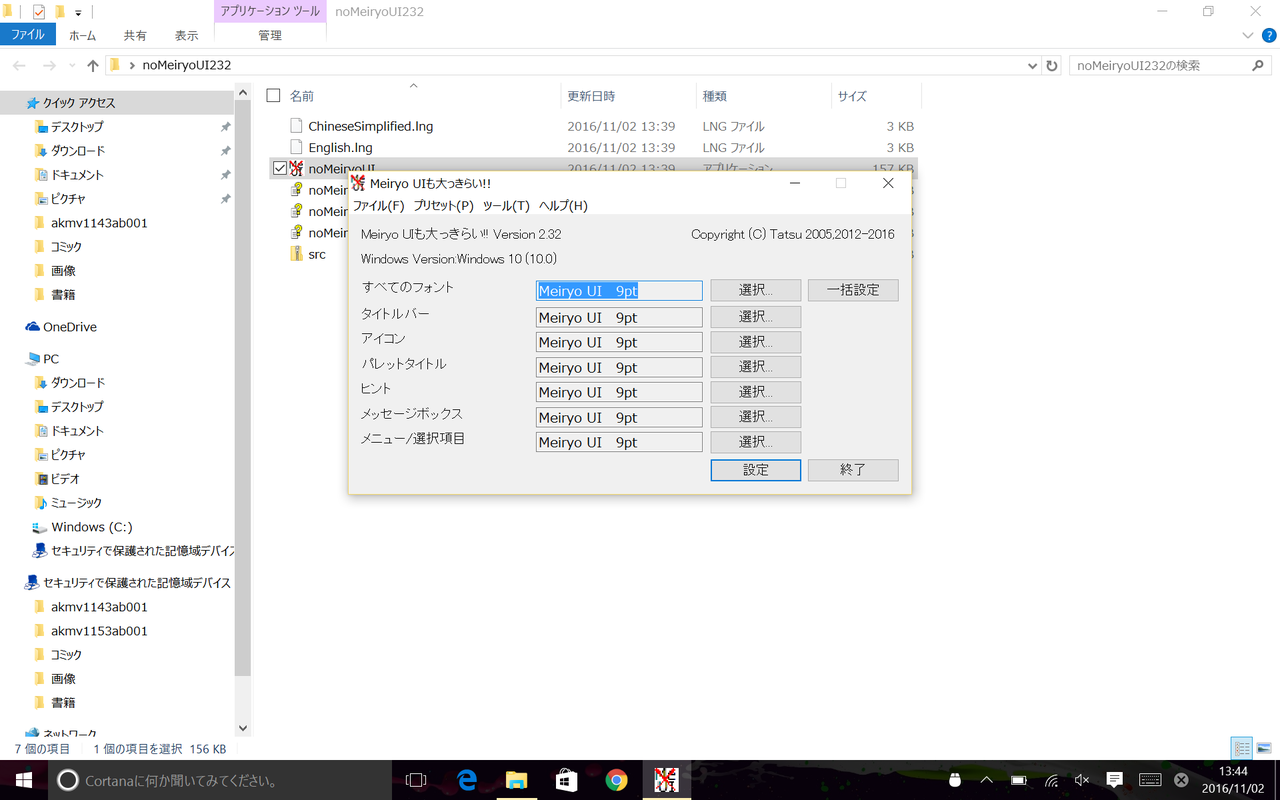
Task: Open the ファイル(F) menu in Meiryo UI dialog
Action: [378, 206]
